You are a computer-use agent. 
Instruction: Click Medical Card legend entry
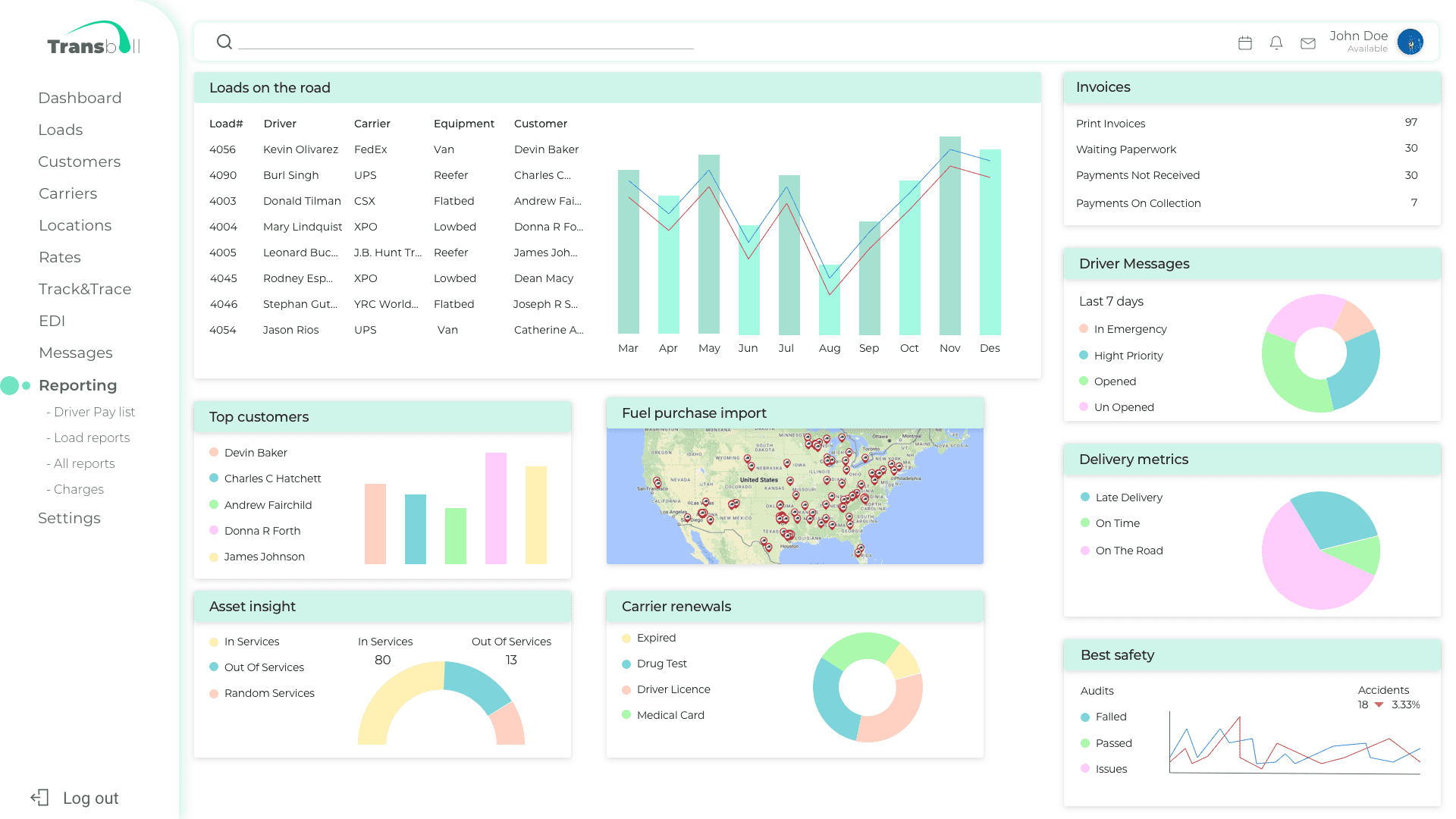664,714
